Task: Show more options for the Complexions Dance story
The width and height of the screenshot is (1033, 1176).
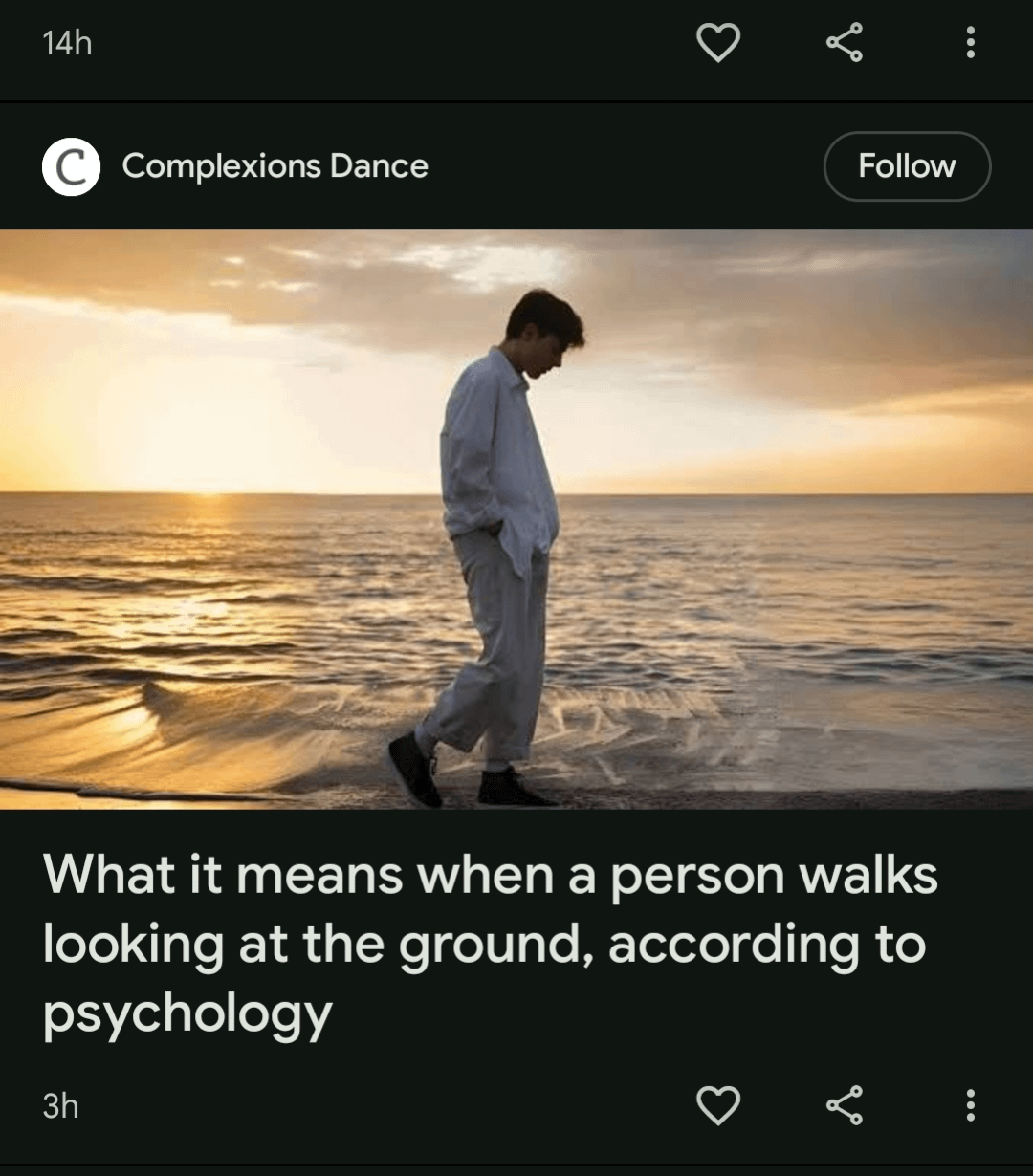Action: click(971, 1105)
